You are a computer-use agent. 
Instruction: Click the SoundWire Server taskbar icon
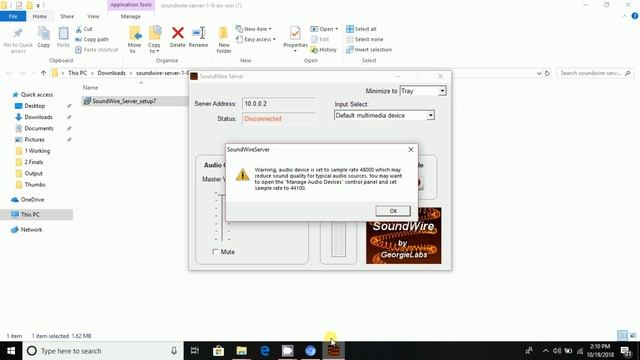tap(333, 351)
